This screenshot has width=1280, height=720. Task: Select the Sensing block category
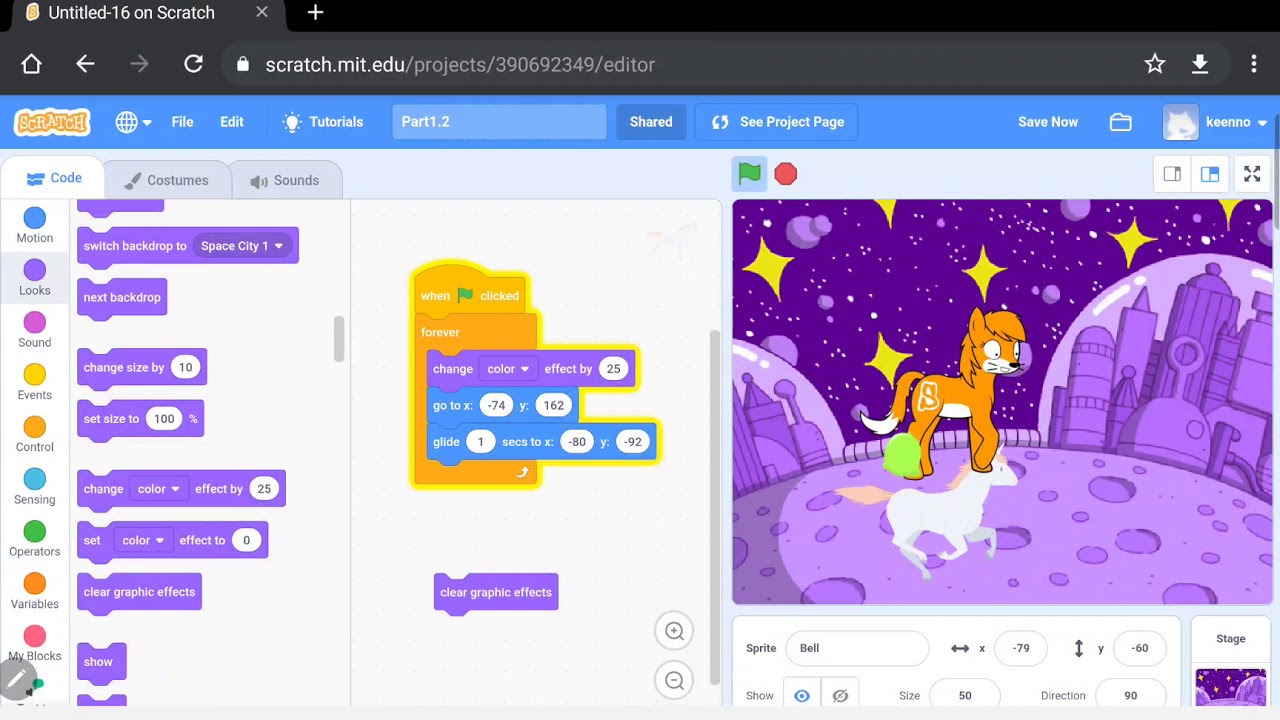point(35,487)
